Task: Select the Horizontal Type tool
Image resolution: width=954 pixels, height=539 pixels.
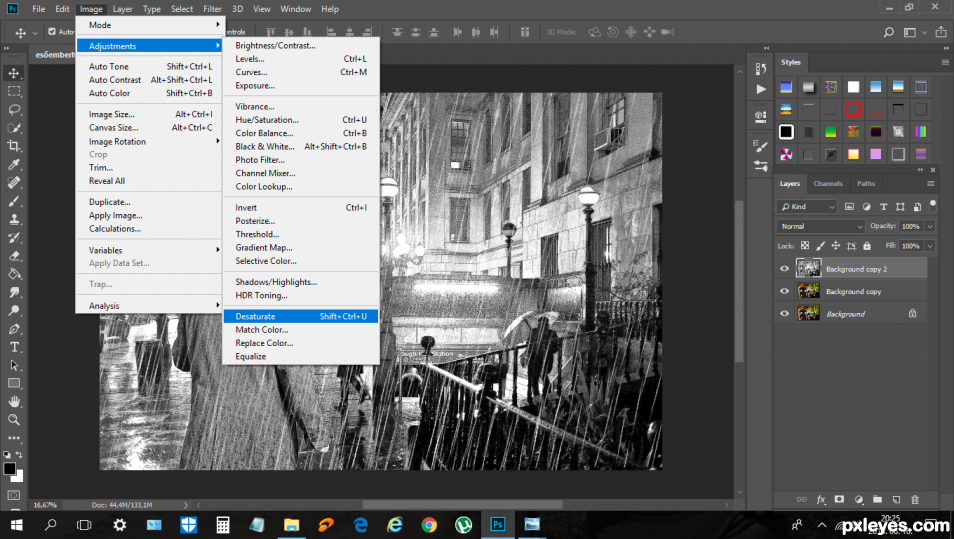Action: pos(13,347)
